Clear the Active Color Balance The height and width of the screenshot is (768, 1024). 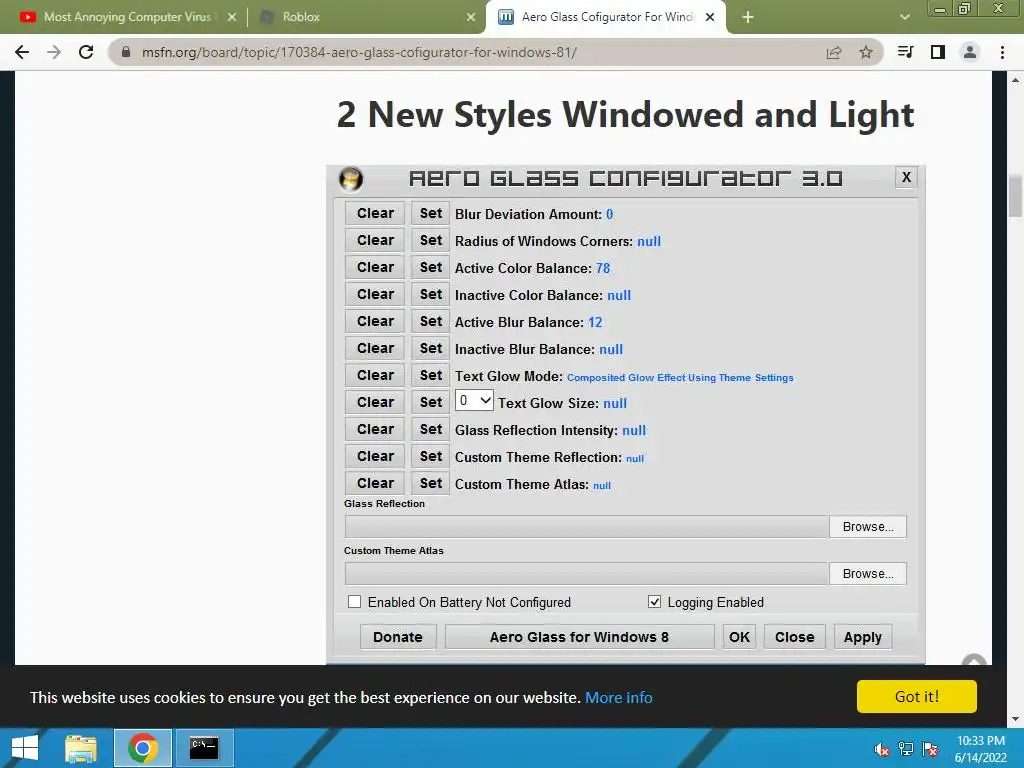pos(375,267)
